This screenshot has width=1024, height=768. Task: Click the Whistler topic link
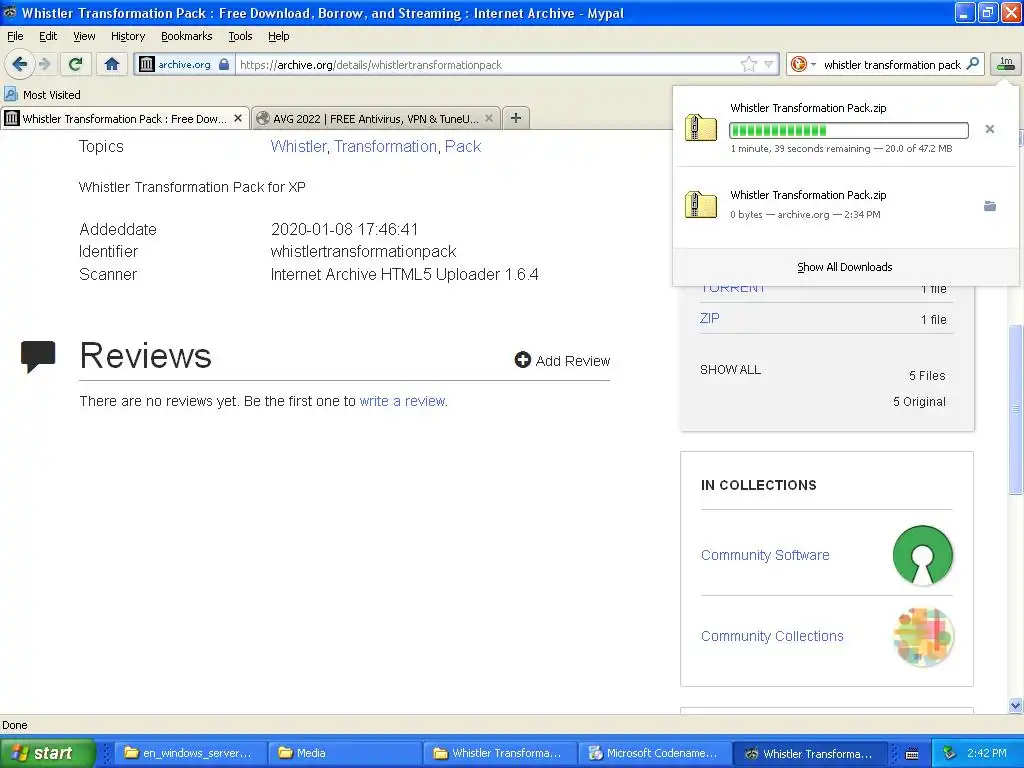point(298,146)
